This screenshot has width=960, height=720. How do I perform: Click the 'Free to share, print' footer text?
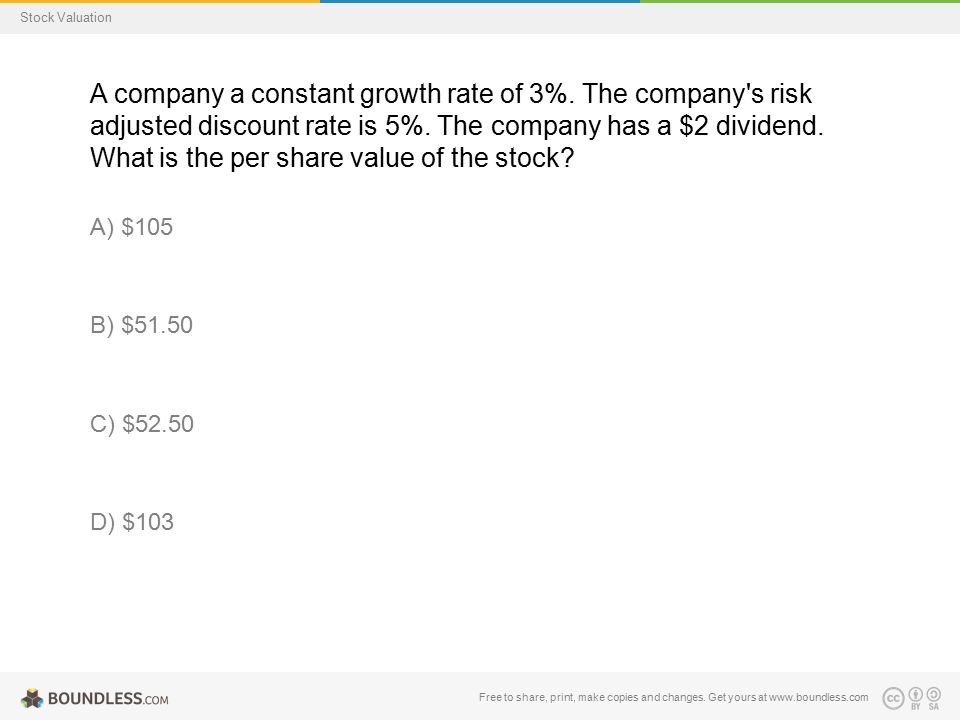[527, 697]
